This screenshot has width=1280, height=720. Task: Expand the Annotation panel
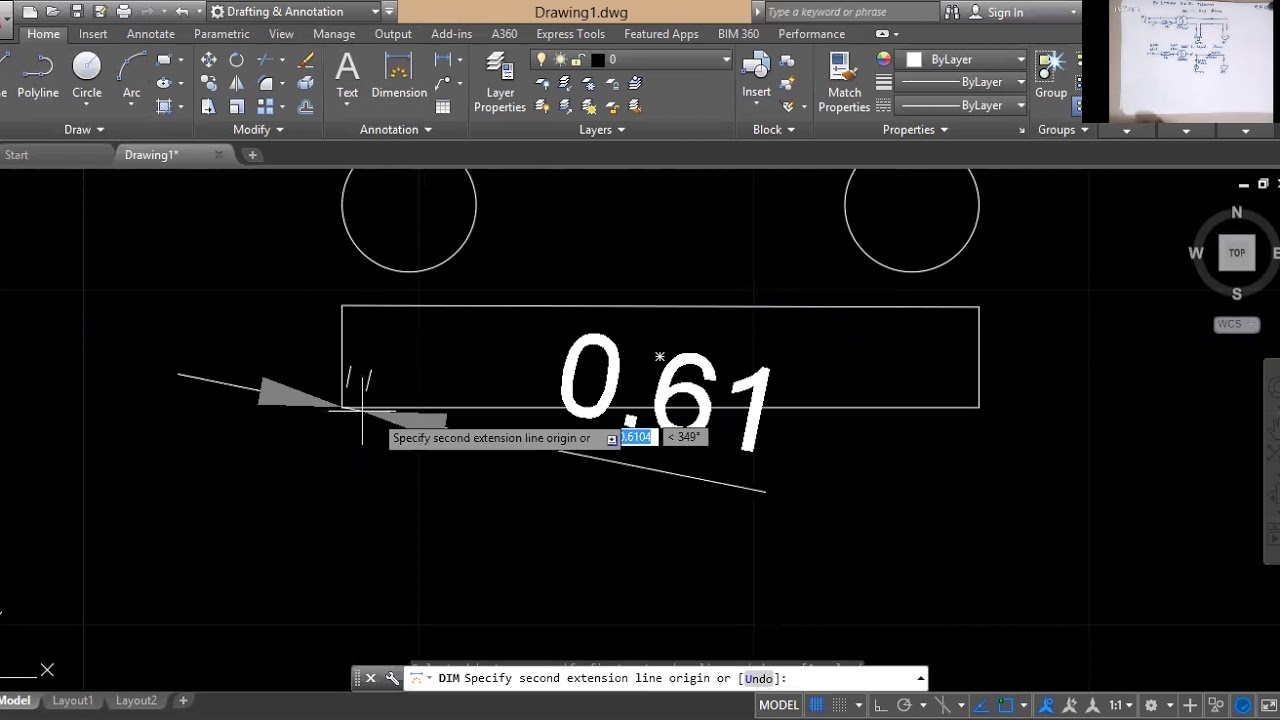coord(396,130)
